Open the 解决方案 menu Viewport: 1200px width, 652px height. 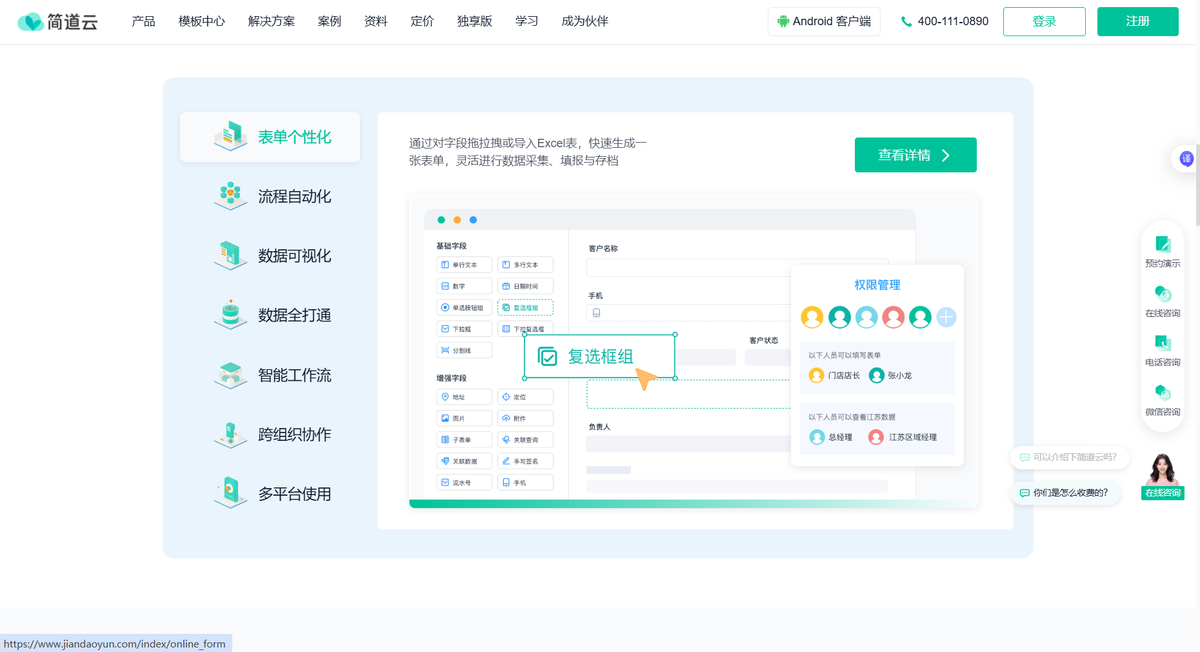(271, 21)
